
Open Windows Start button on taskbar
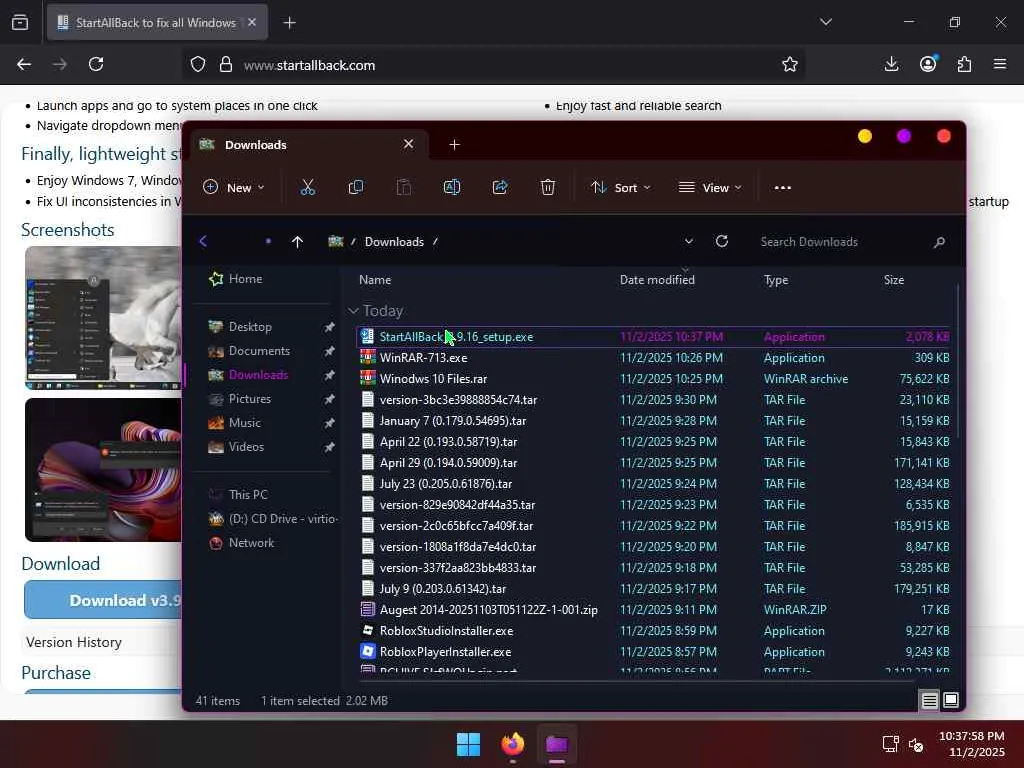[x=468, y=744]
